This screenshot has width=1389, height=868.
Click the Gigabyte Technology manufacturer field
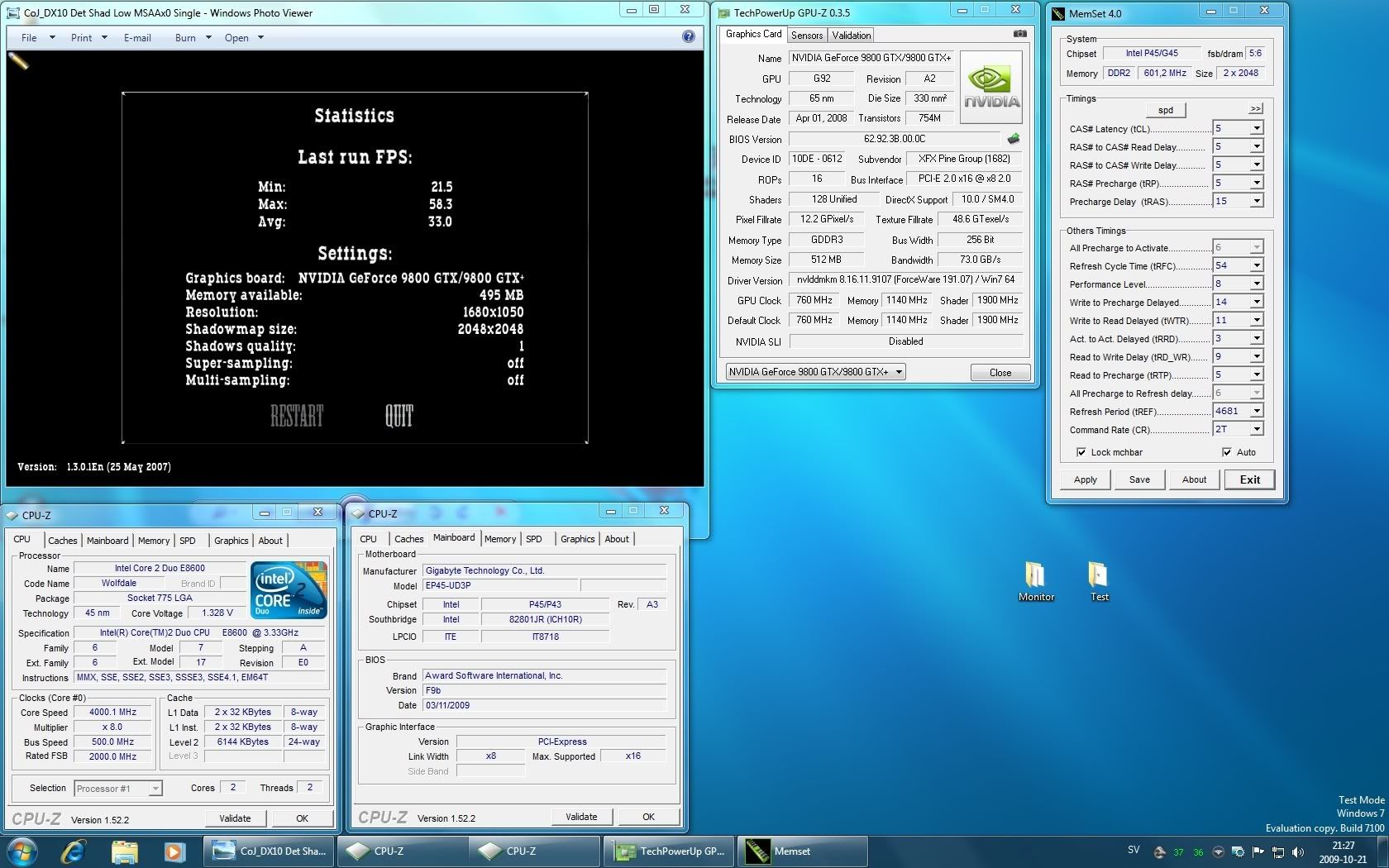[x=544, y=570]
